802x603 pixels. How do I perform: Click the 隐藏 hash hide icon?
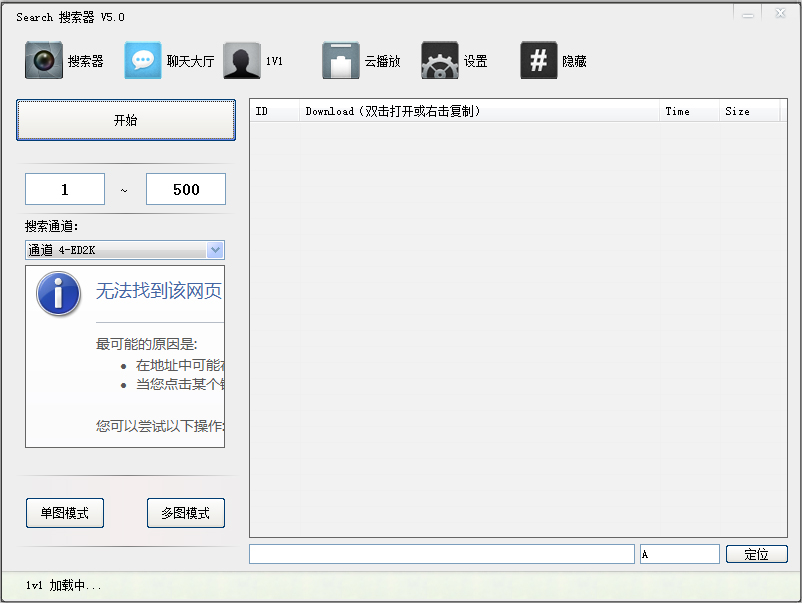point(539,61)
